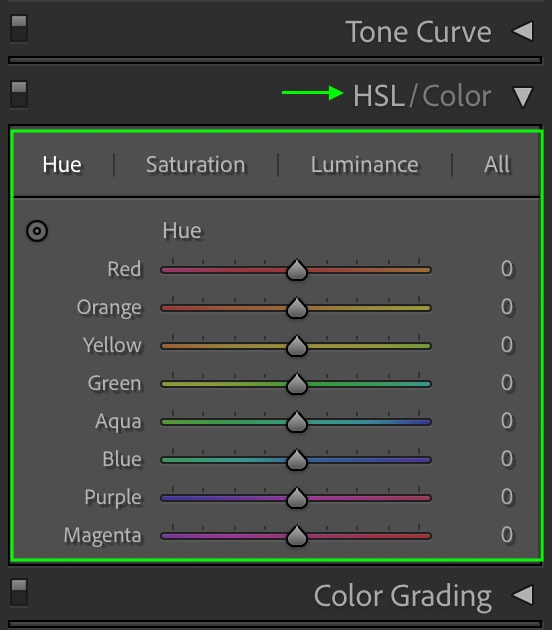Switch to Color mode label
The height and width of the screenshot is (630, 552).
coord(457,96)
